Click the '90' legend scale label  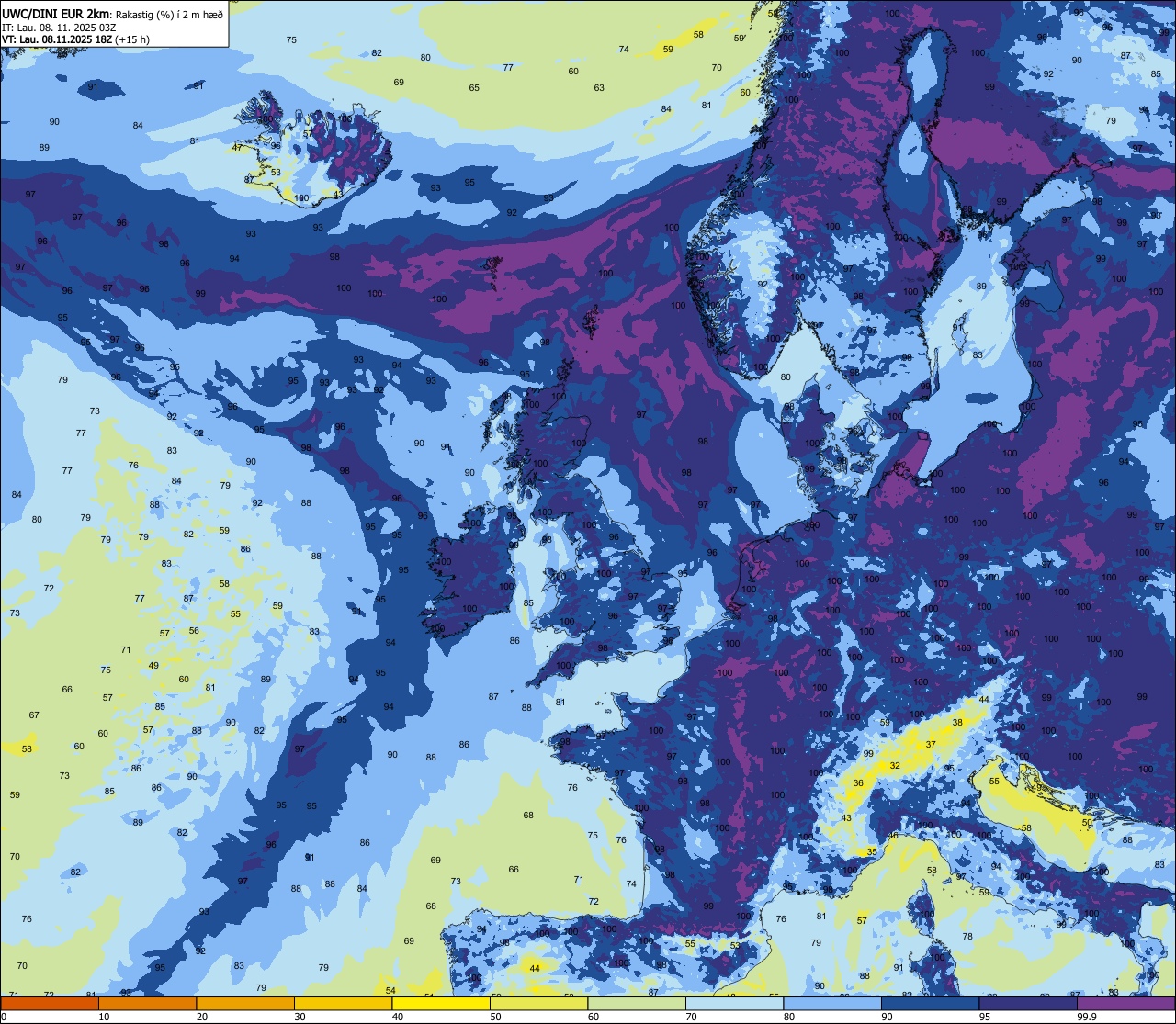tap(887, 1016)
